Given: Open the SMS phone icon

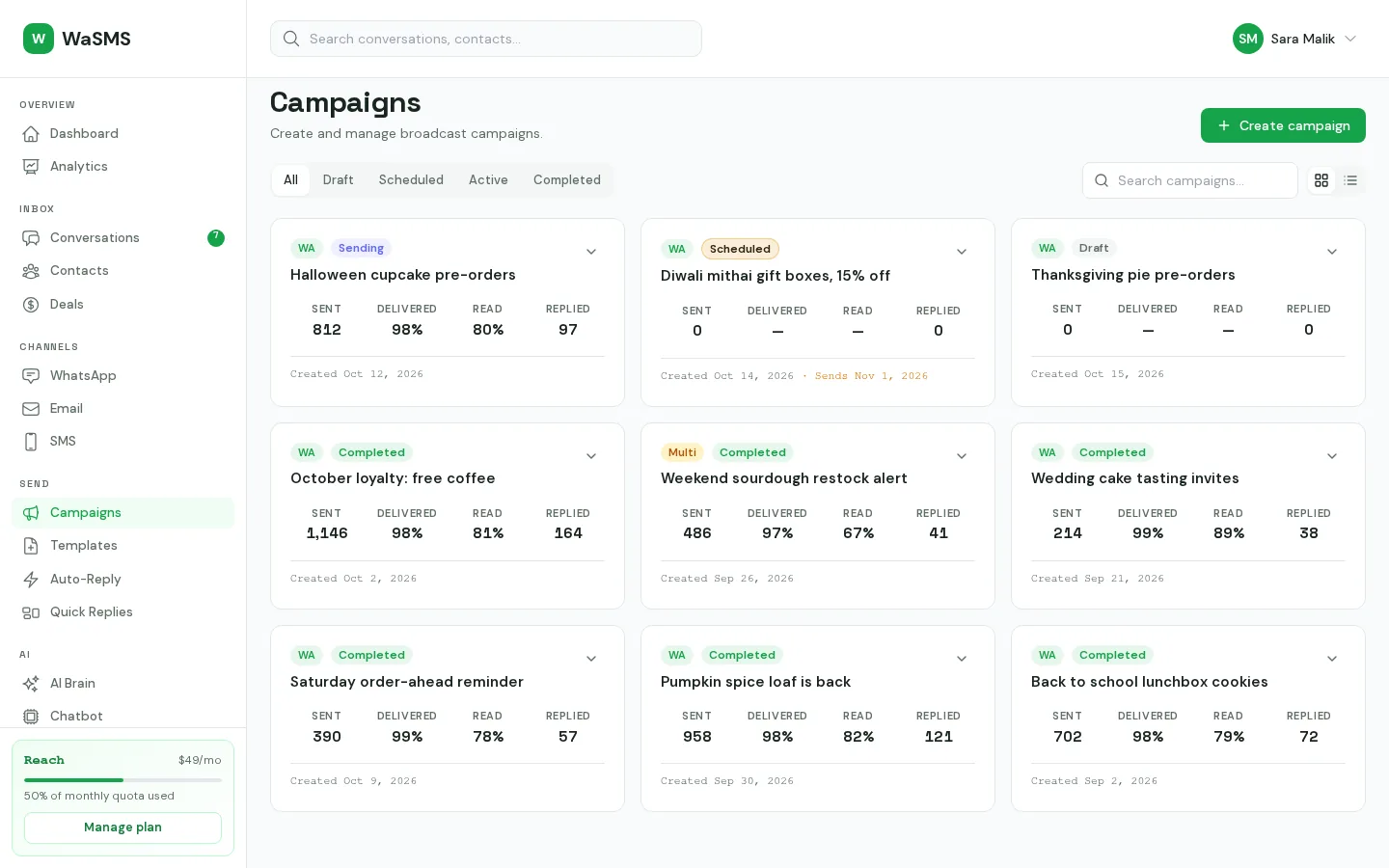Looking at the screenshot, I should pos(31,442).
